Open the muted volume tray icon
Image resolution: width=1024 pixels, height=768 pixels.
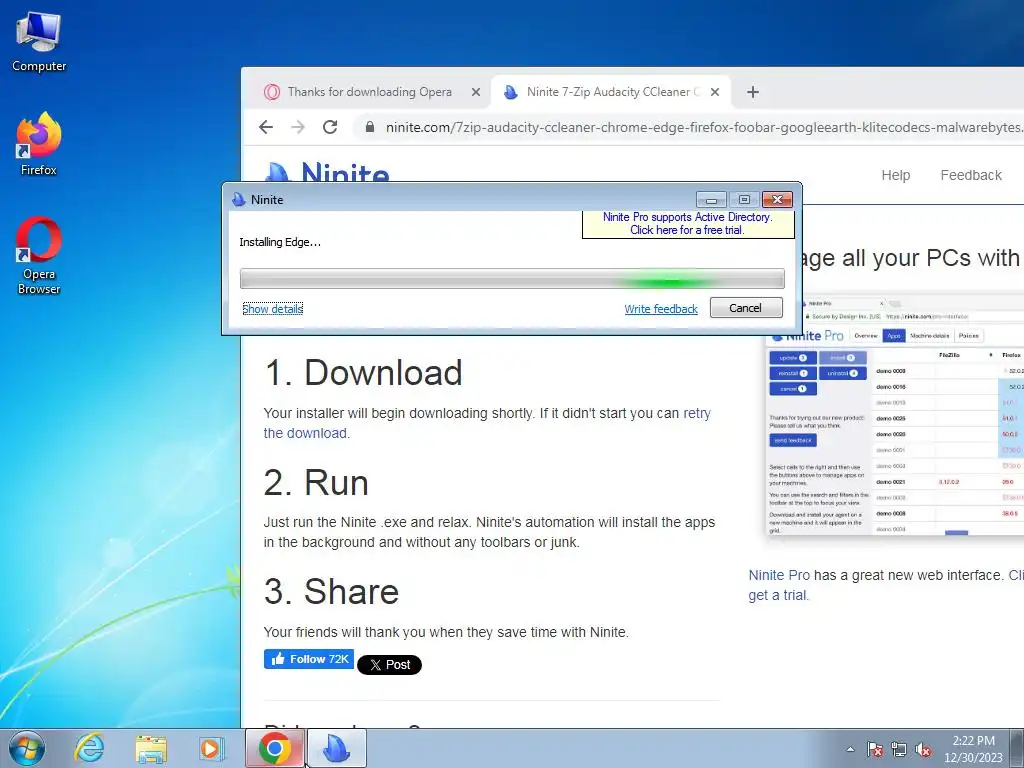tap(923, 749)
